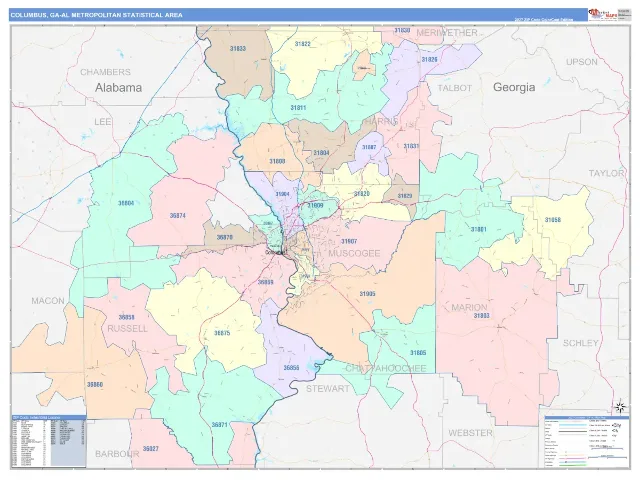Click the 'TAYLOR' county label
This screenshot has height=480, width=640.
[x=606, y=173]
